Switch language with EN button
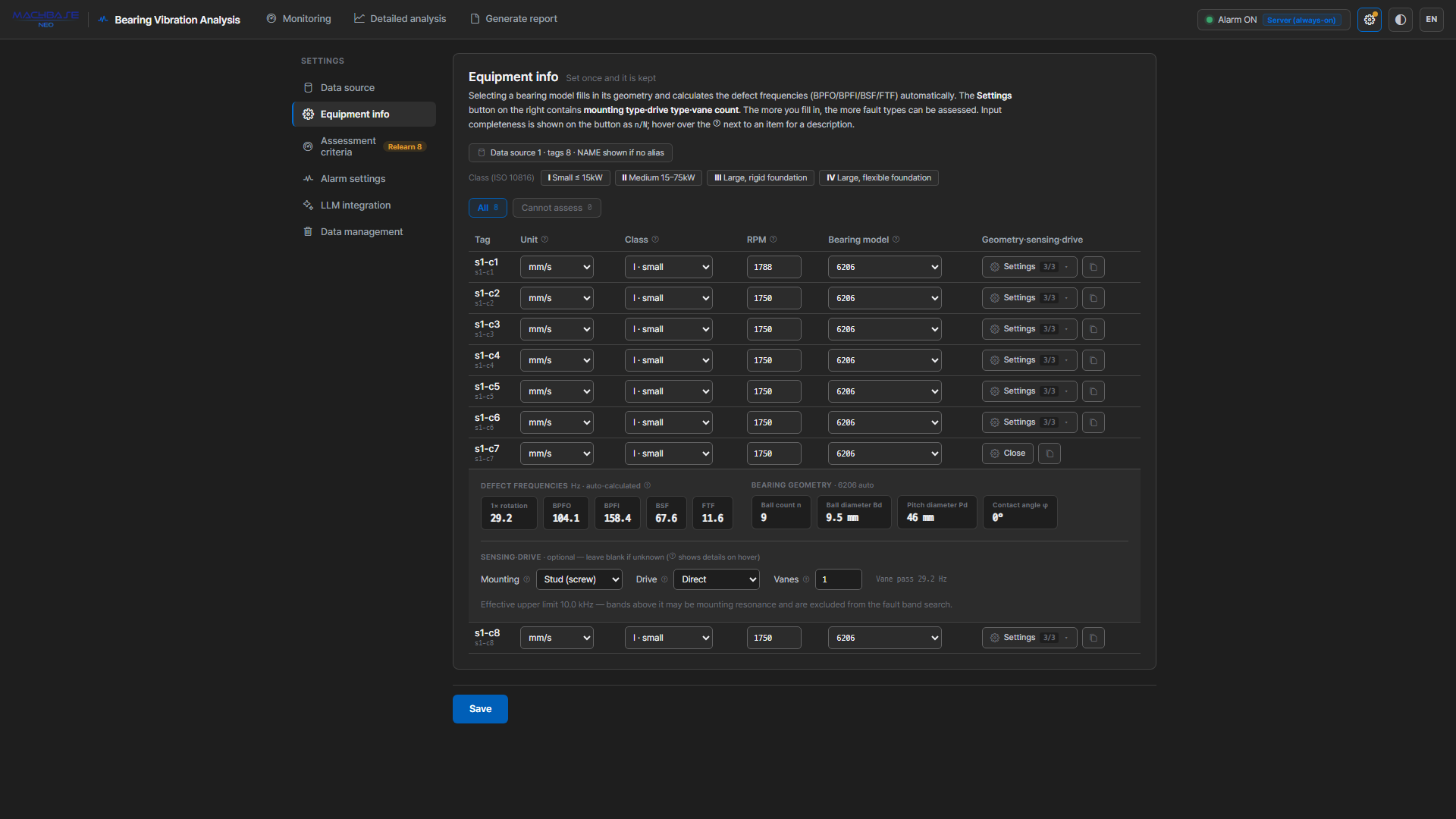 (1431, 20)
